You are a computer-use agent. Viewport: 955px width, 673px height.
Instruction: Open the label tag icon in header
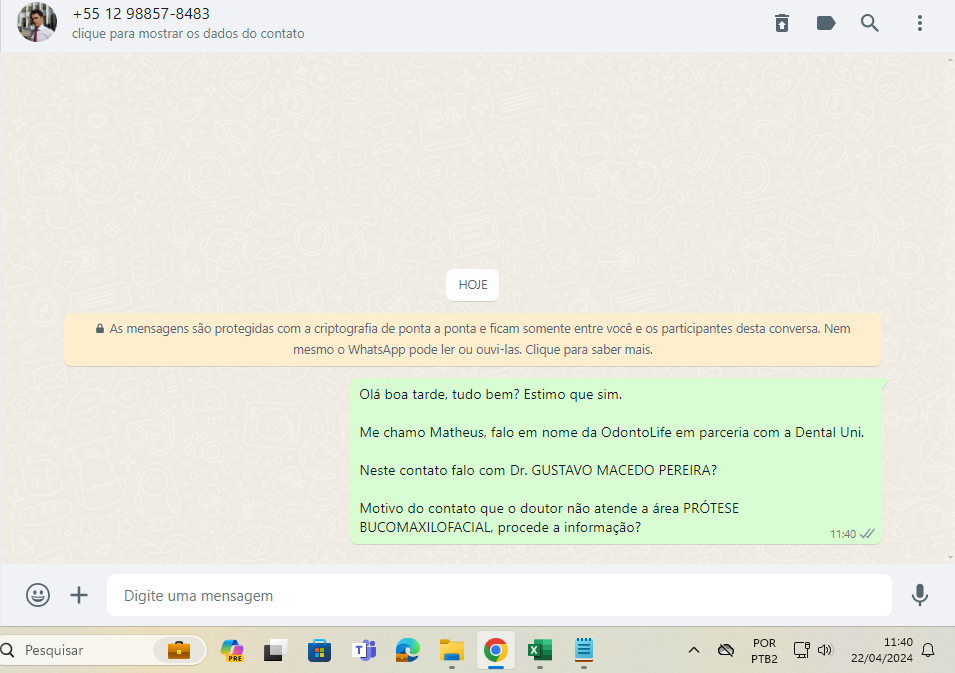825,23
